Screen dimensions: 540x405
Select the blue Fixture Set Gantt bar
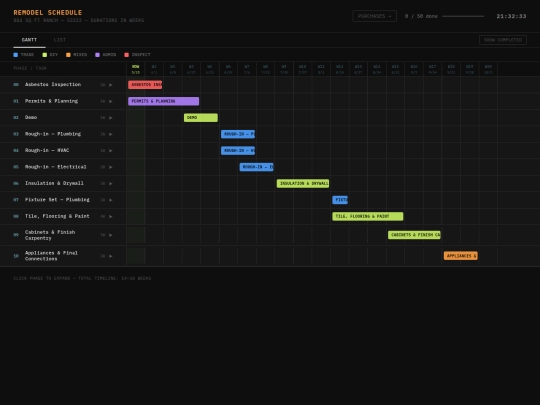tap(340, 200)
